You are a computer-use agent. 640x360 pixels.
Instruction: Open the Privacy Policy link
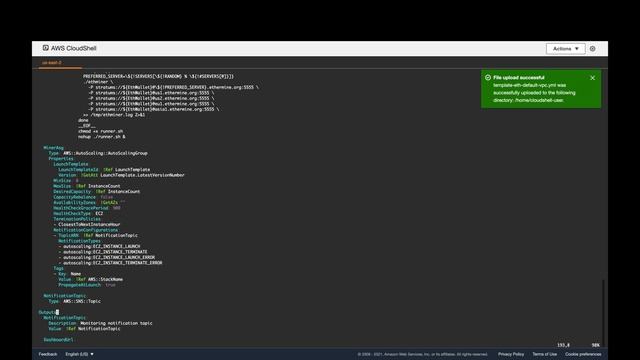(x=511, y=354)
